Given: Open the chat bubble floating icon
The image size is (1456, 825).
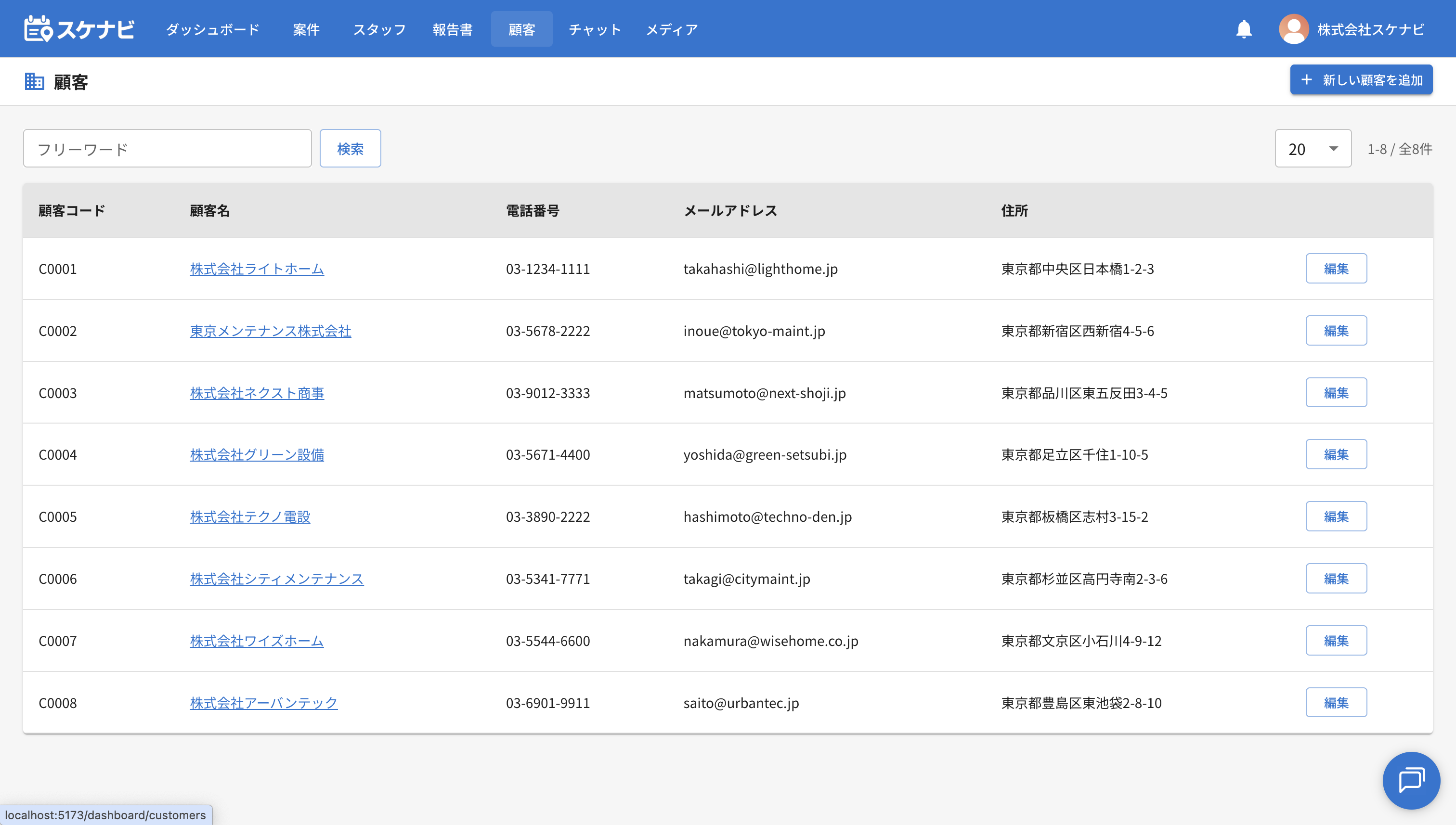Looking at the screenshot, I should [x=1411, y=780].
